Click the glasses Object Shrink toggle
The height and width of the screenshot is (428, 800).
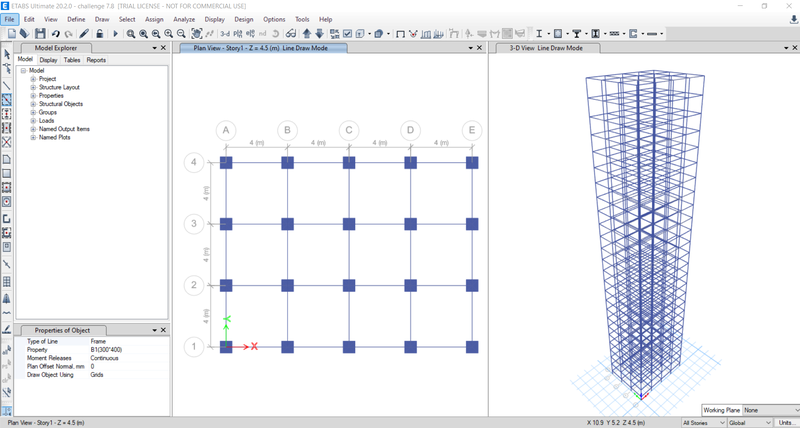(291, 34)
